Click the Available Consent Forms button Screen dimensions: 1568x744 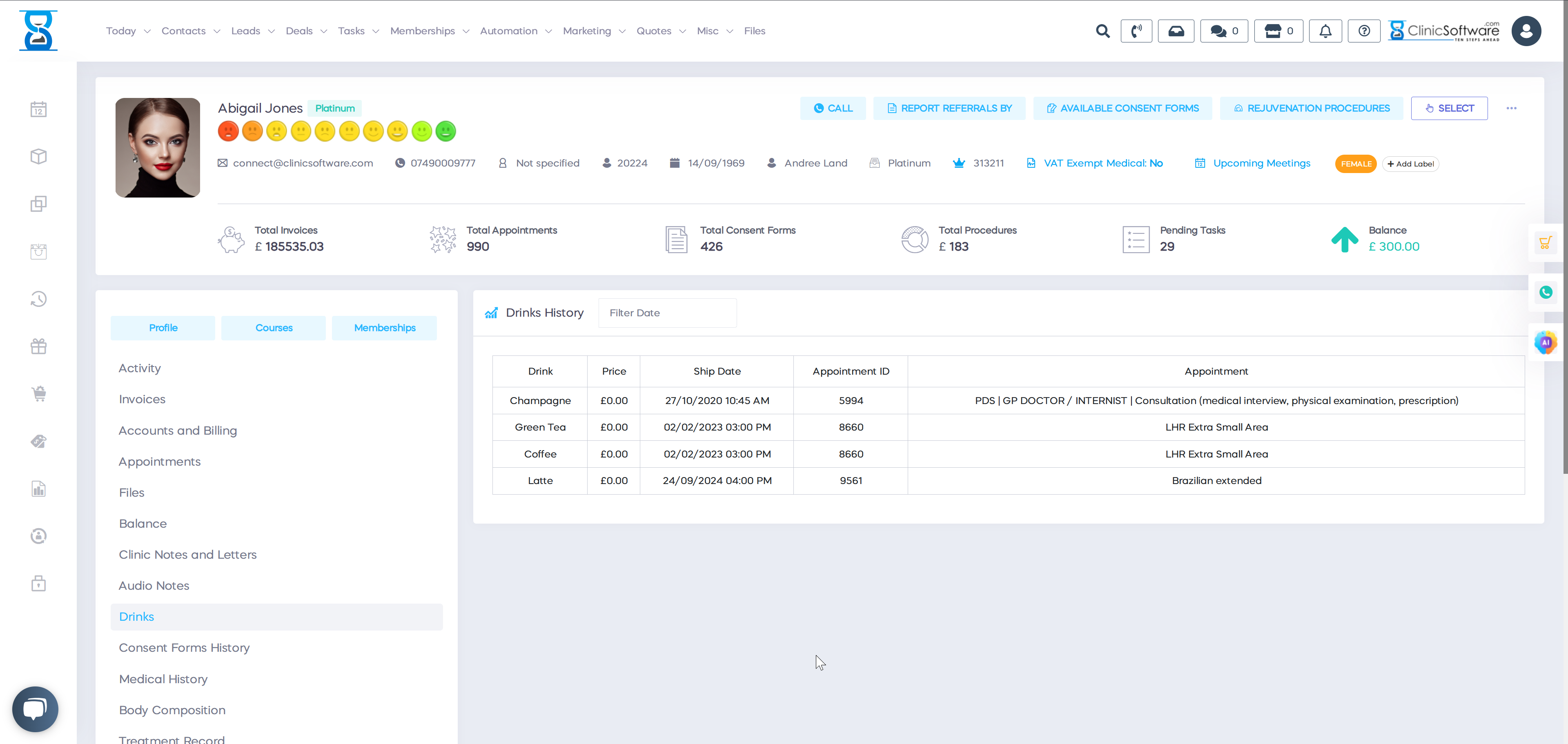(1123, 108)
